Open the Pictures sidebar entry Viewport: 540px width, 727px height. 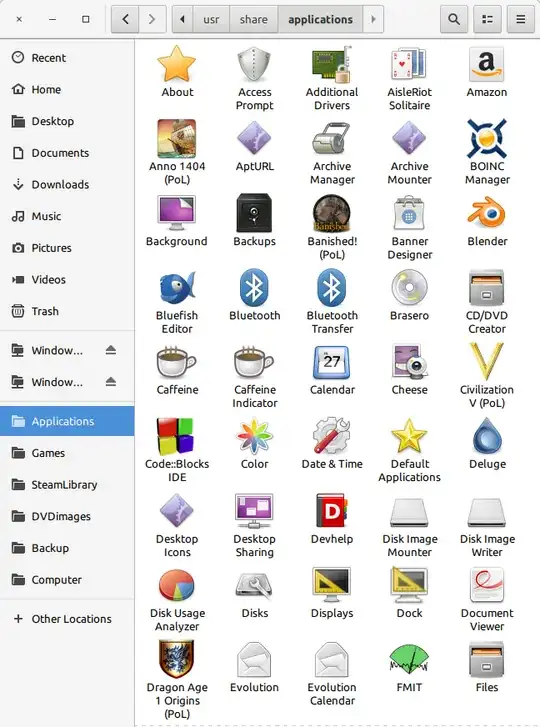pyautogui.click(x=67, y=248)
